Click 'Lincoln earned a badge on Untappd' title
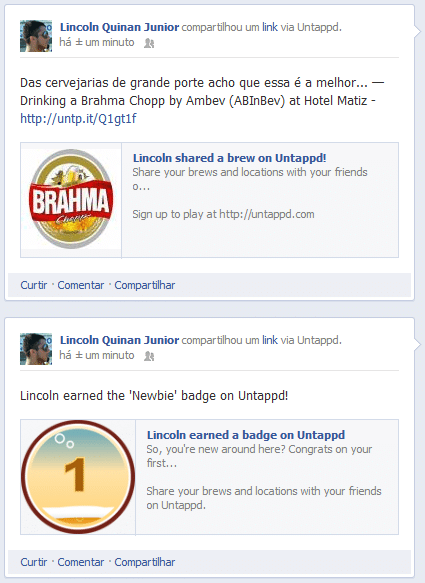 [246, 435]
